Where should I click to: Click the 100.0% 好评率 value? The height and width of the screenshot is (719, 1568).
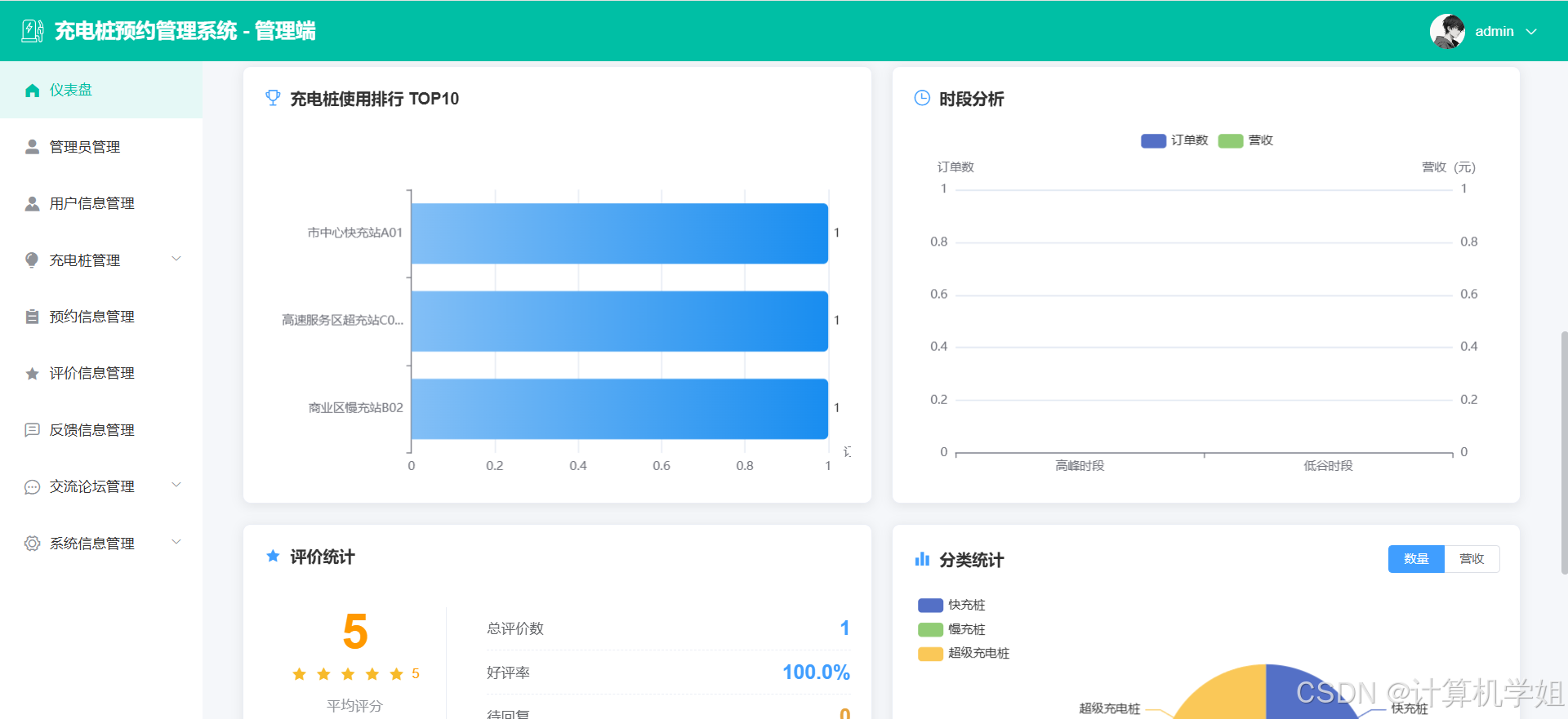pyautogui.click(x=816, y=672)
